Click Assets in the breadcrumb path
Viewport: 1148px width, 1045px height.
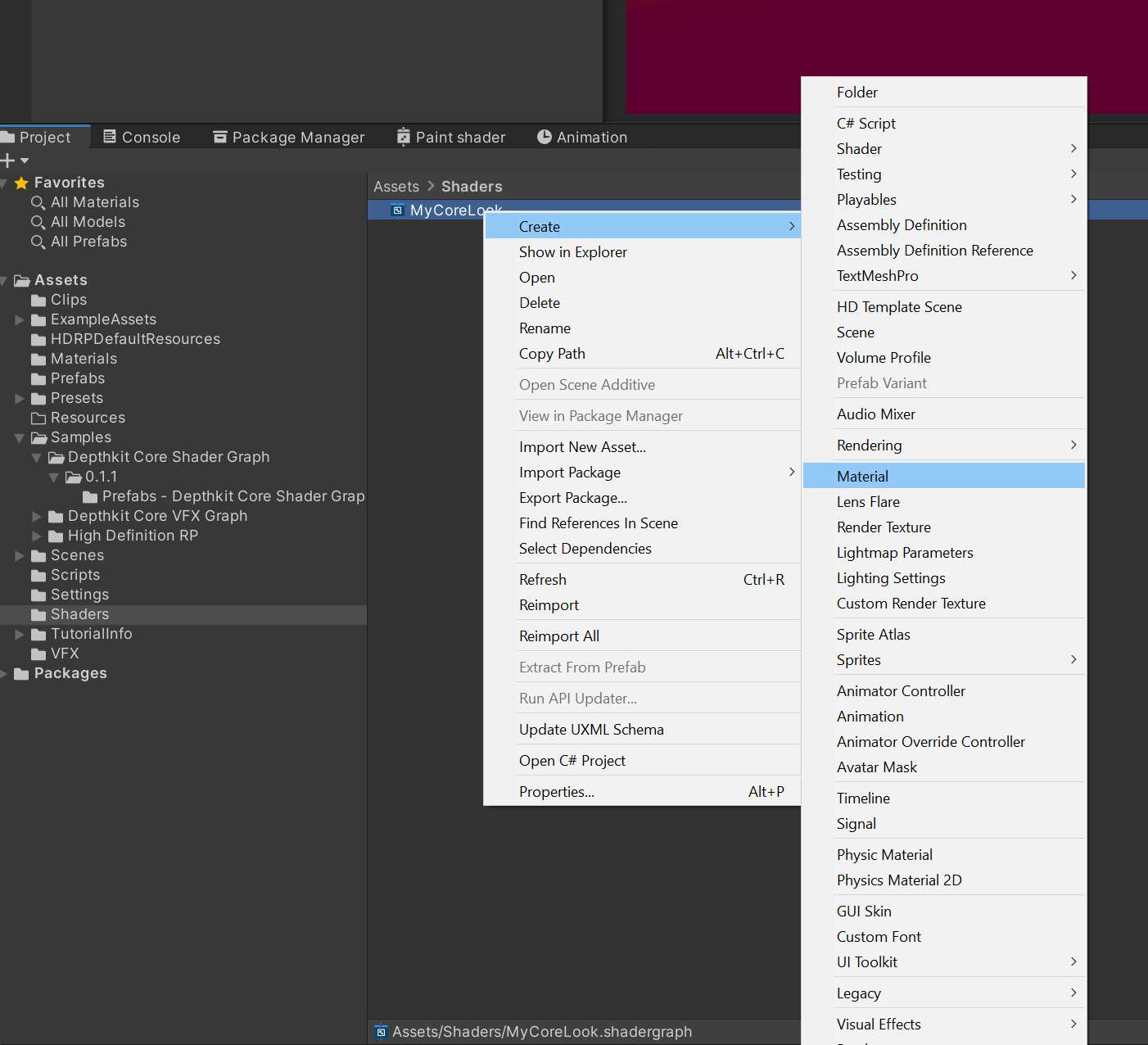click(396, 187)
